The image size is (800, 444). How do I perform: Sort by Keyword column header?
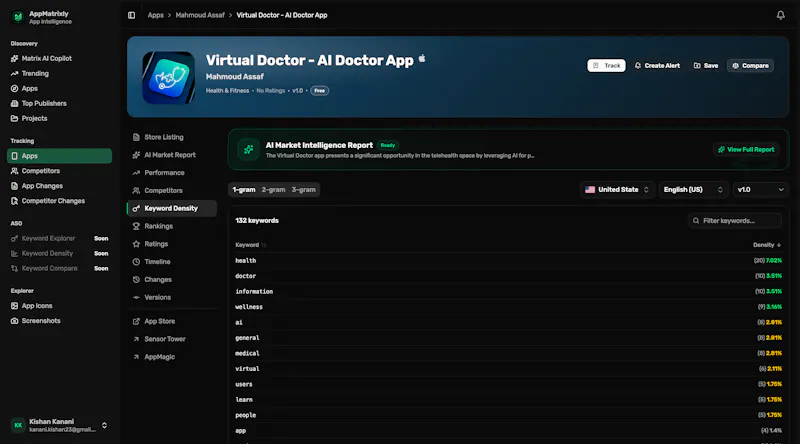pos(250,245)
